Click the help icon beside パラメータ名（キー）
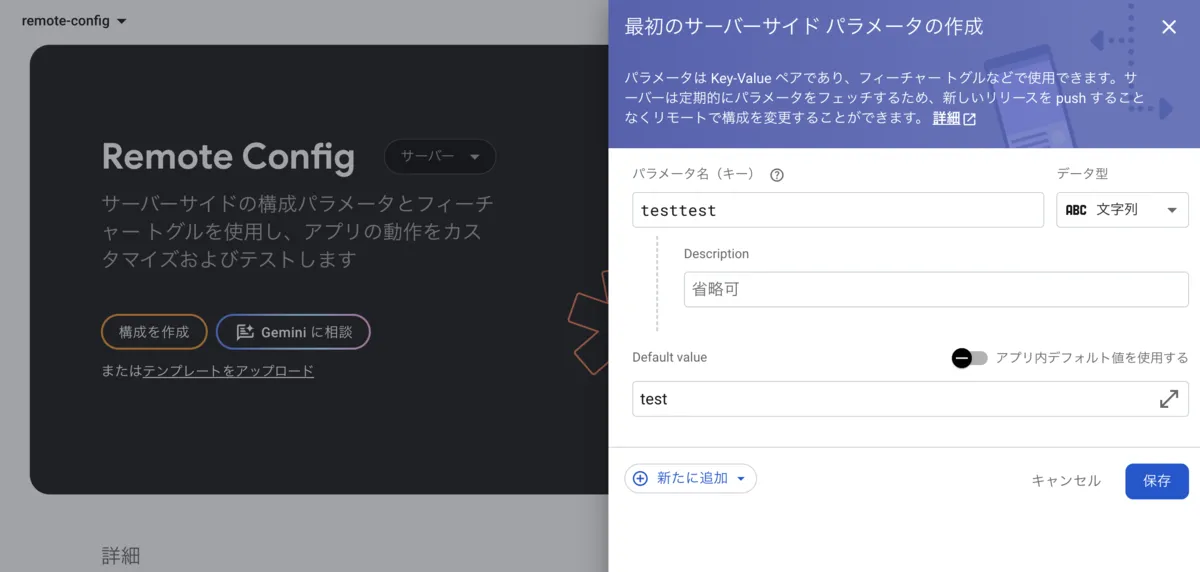The height and width of the screenshot is (572, 1200). tap(777, 175)
